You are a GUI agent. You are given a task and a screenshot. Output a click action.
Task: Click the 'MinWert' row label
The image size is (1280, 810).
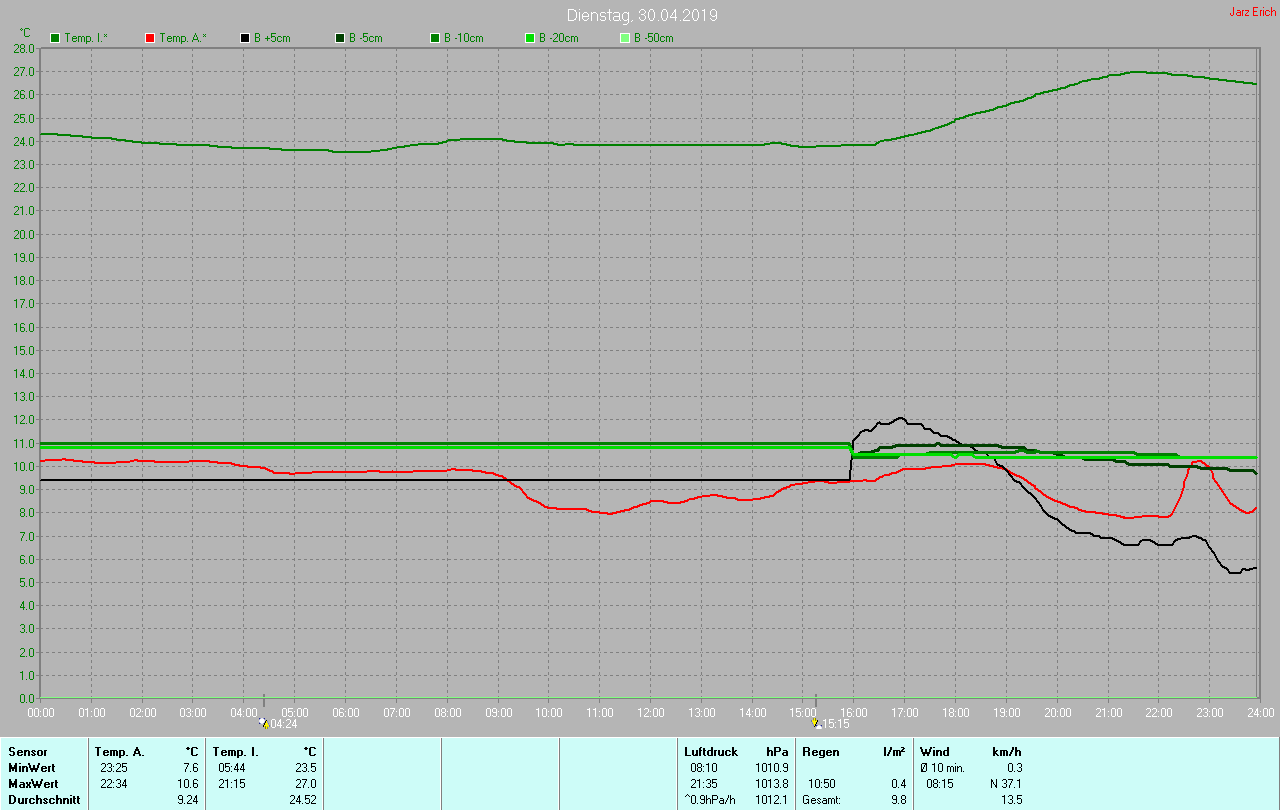(31, 768)
